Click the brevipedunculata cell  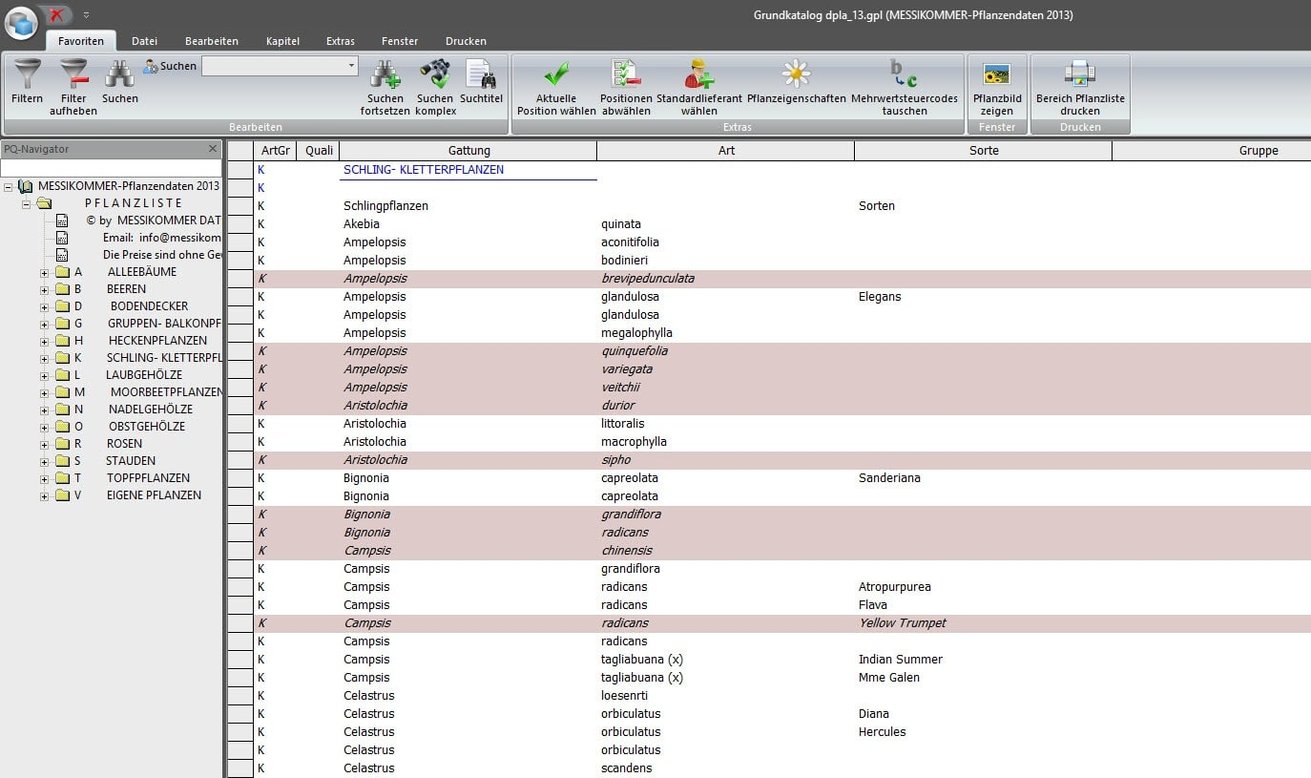click(x=726, y=278)
